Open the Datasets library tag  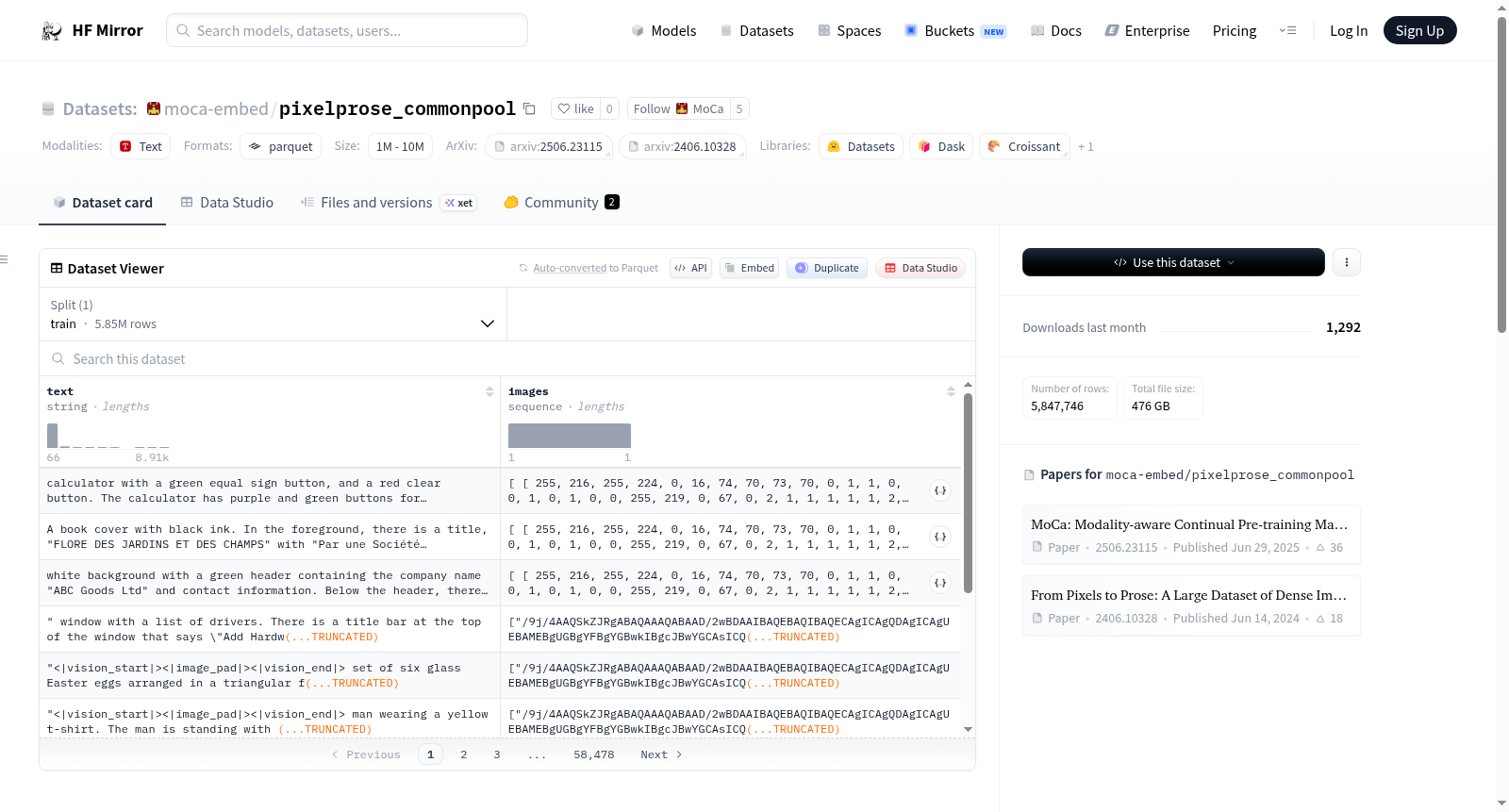861,146
